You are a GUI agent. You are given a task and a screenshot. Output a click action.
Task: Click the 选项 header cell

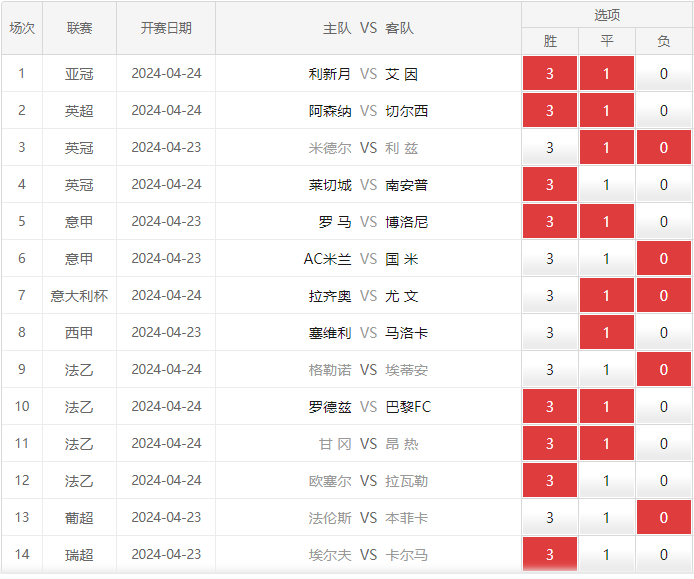tap(607, 15)
